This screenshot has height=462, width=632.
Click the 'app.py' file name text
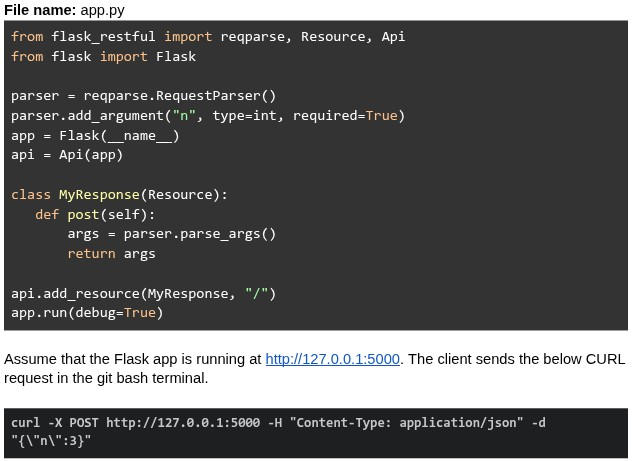pos(102,10)
